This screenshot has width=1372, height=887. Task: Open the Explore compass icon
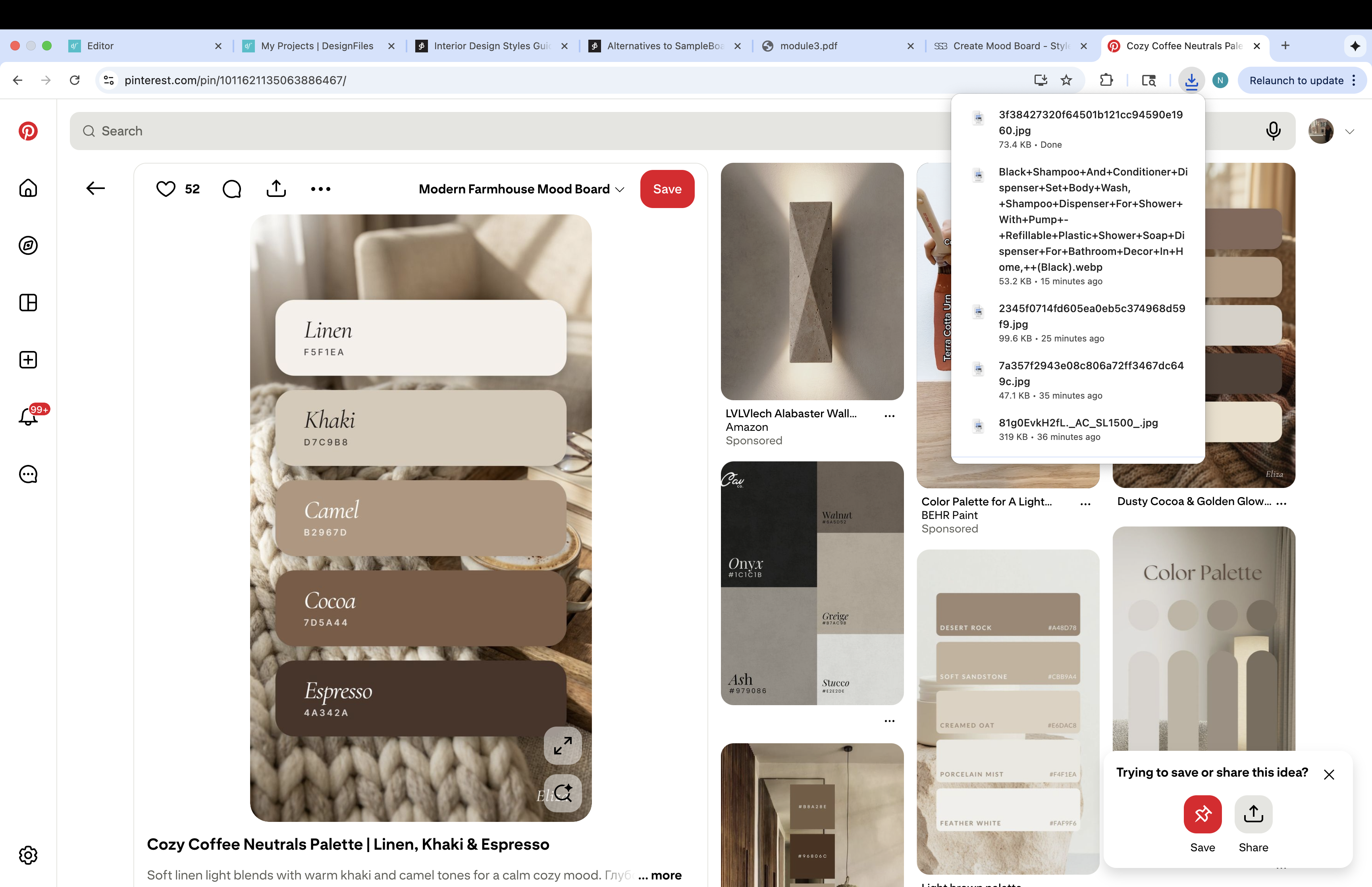28,245
